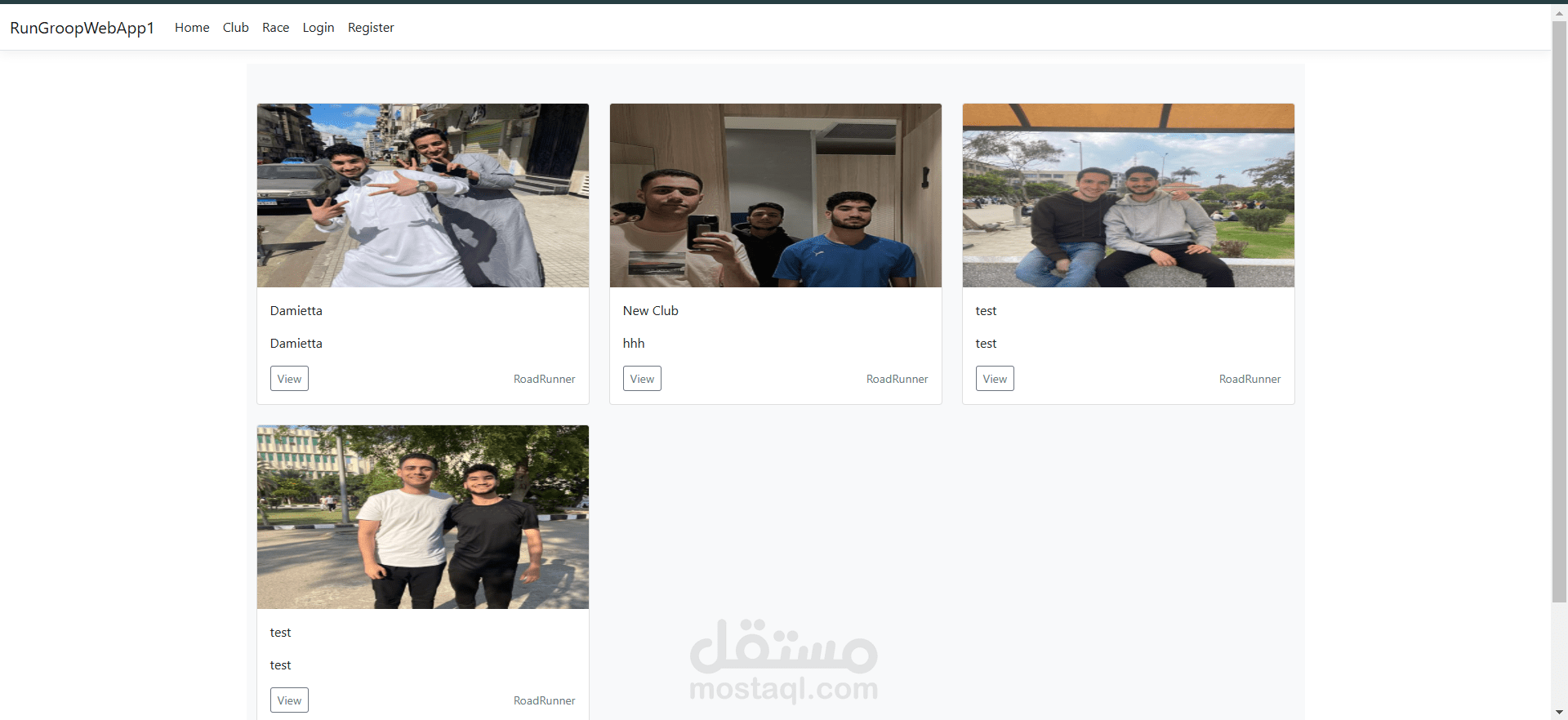The image size is (1568, 720).
Task: Click View on the bottom-row test card
Action: tap(289, 700)
